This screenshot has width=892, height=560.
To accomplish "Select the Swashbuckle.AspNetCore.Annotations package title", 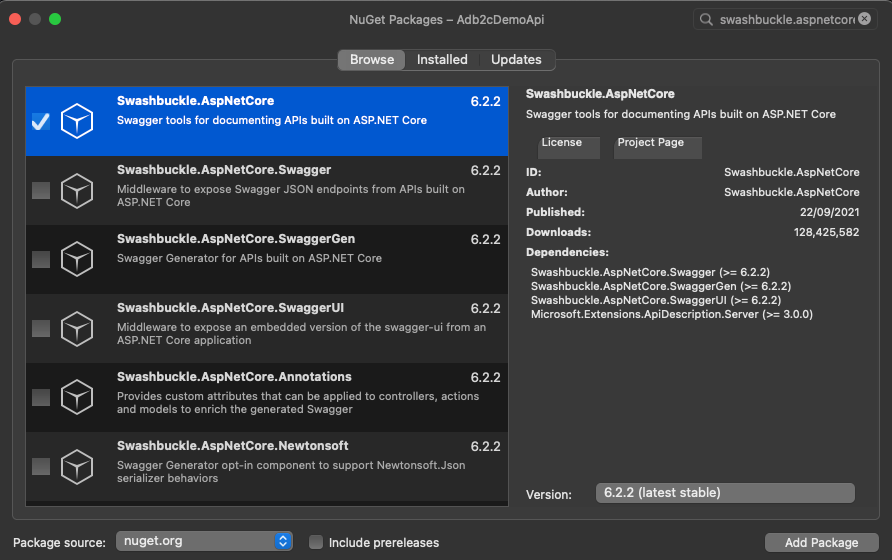I will coord(234,377).
